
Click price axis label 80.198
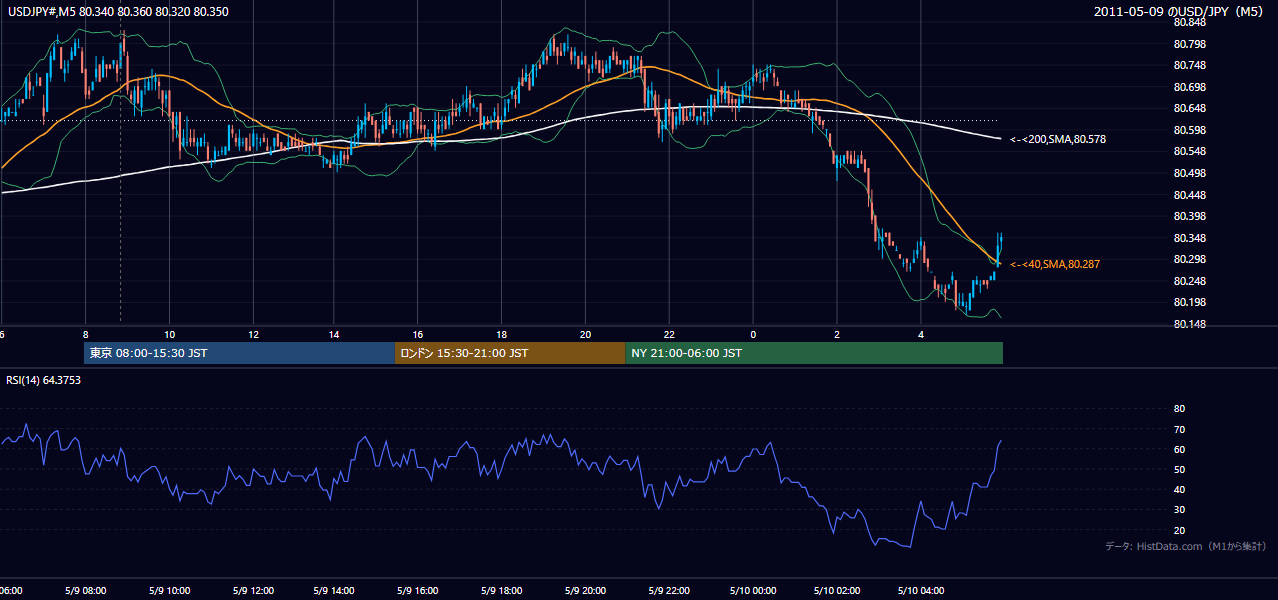pyautogui.click(x=1189, y=302)
